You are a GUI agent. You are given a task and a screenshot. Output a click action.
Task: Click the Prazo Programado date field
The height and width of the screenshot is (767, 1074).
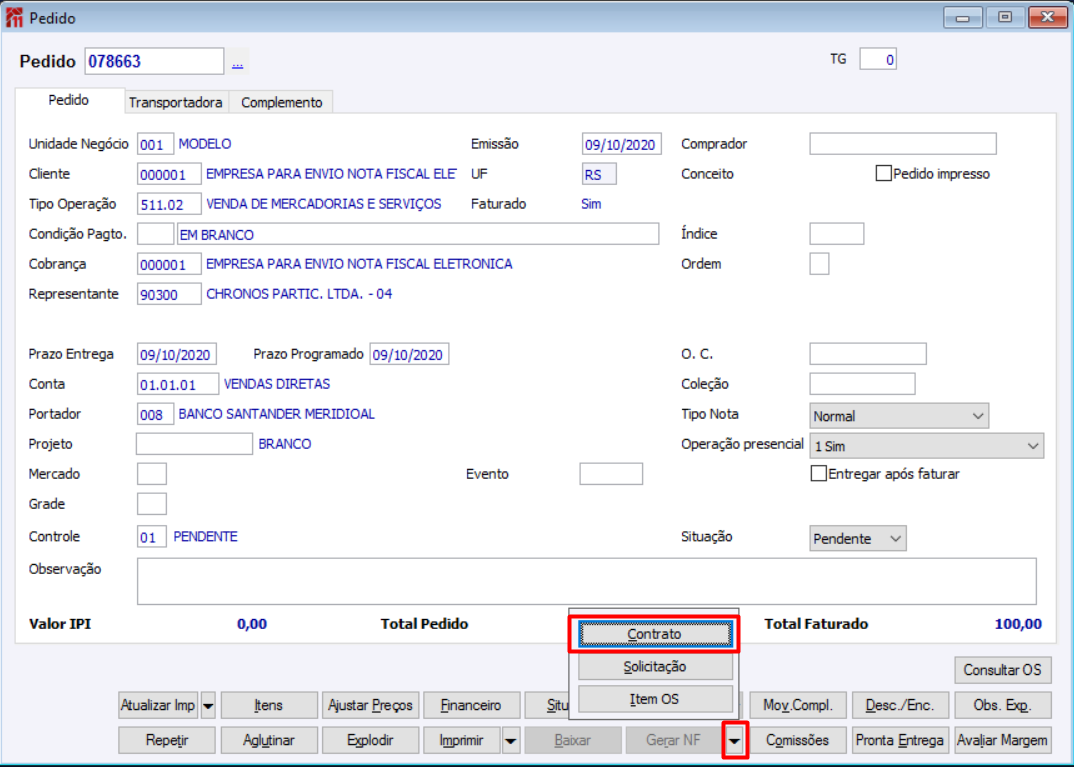(x=409, y=355)
